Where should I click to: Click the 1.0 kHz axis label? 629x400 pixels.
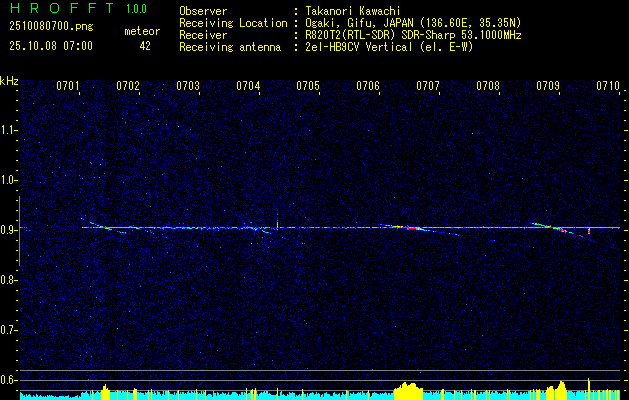tap(9, 180)
